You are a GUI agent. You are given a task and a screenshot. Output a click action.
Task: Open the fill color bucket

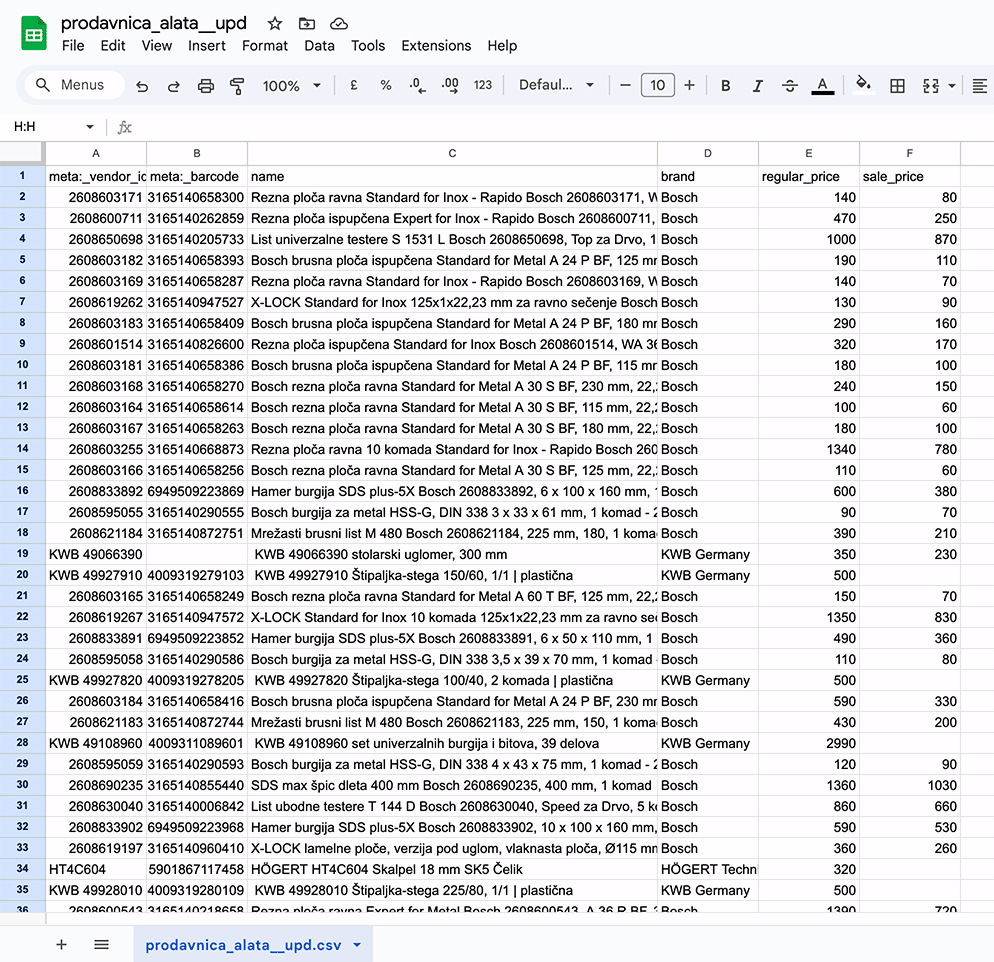863,86
